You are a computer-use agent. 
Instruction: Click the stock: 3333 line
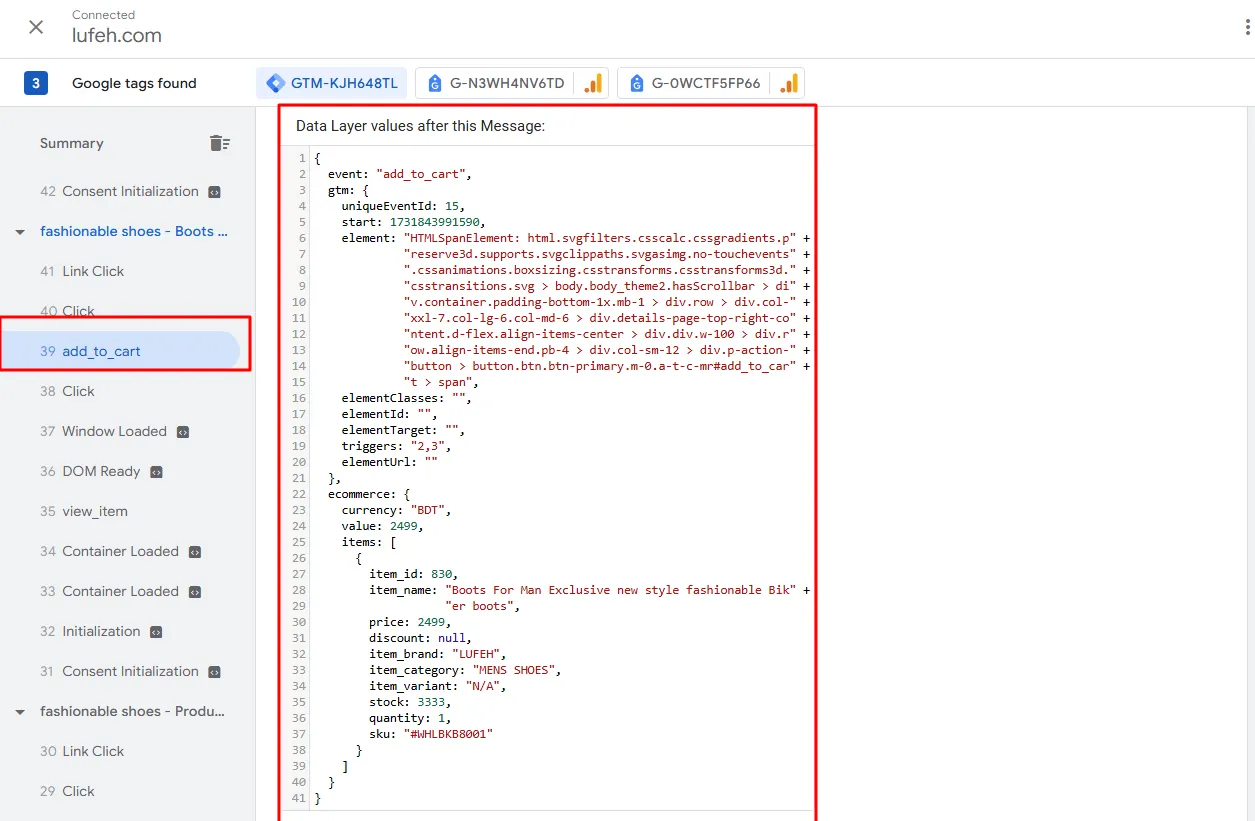[x=410, y=702]
